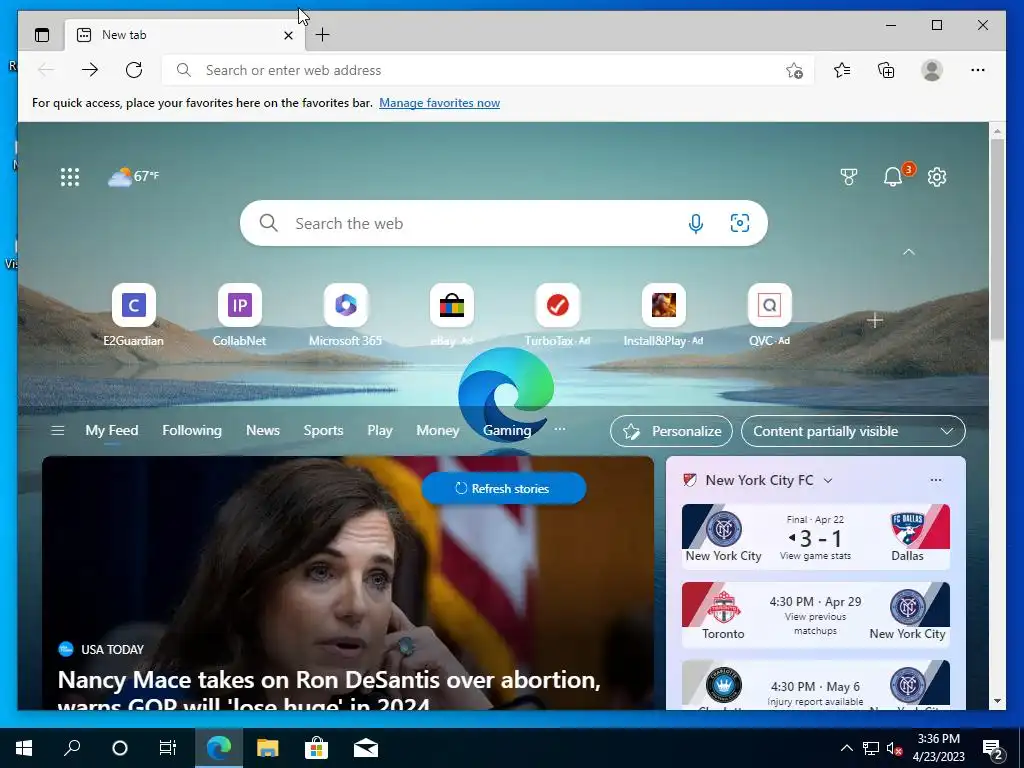Start voice search with microphone icon

click(x=696, y=223)
